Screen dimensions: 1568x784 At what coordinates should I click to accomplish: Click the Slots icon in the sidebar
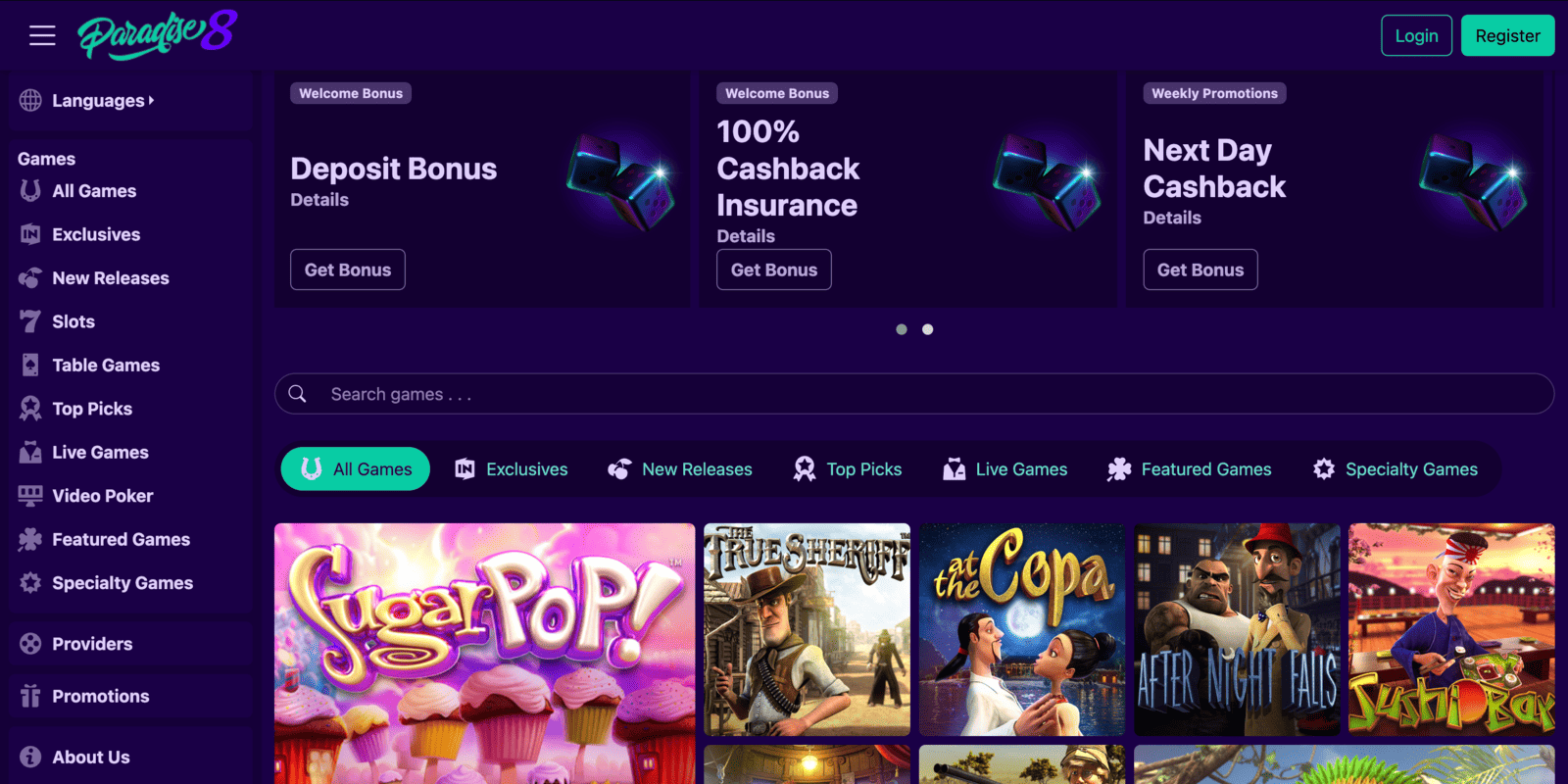(30, 321)
